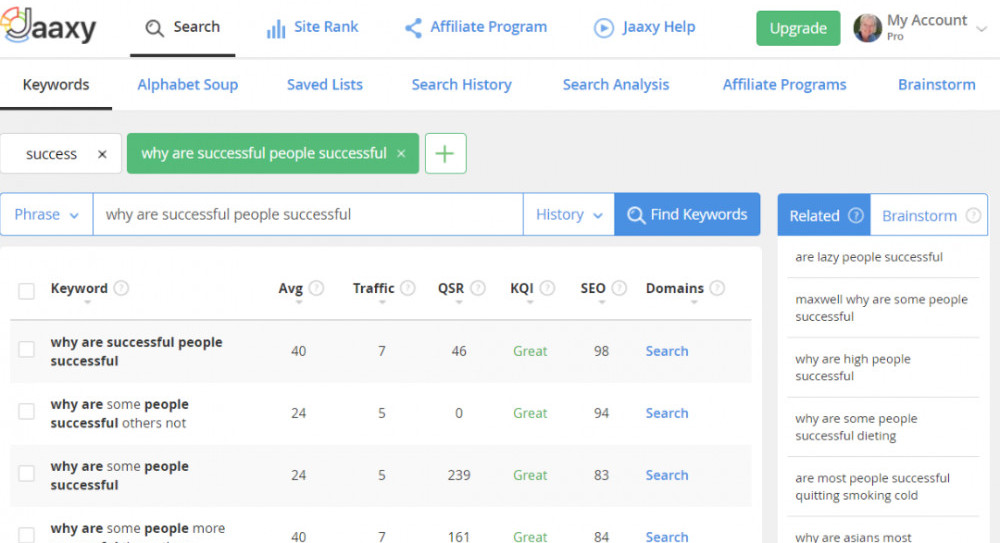Sort by Keyword column arrow
Screen dimensions: 1000x543
point(87,302)
